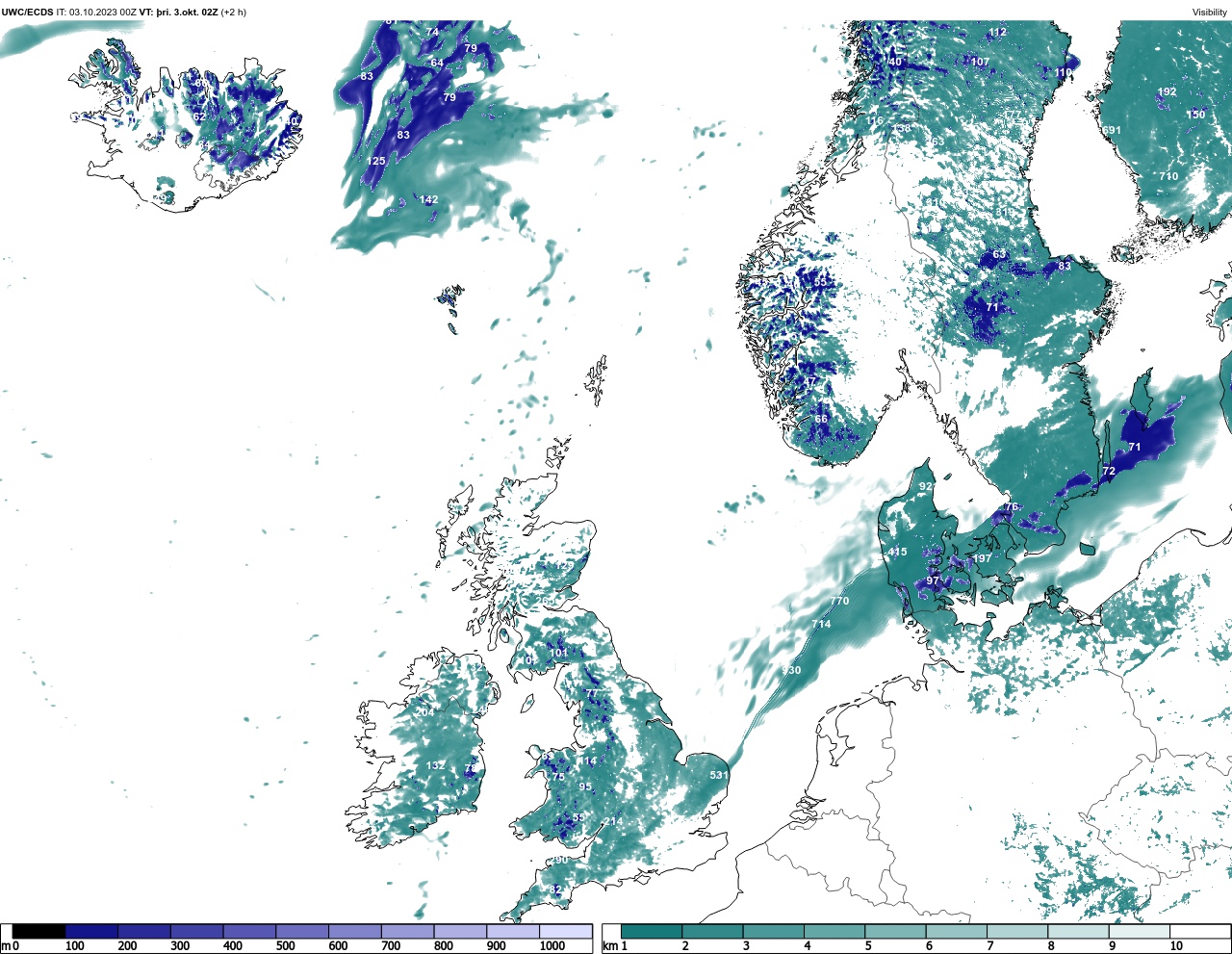The height and width of the screenshot is (954, 1232).
Task: Pick the 500–600 m legend swatch
Action: tap(302, 931)
